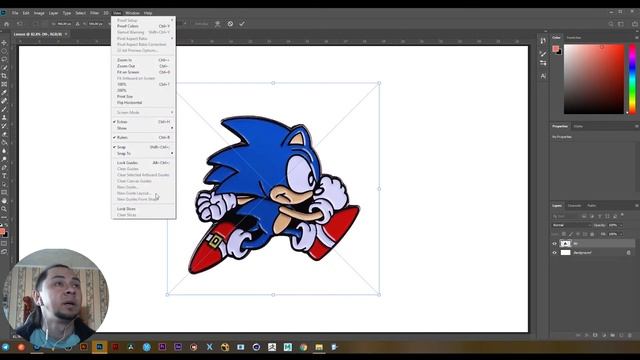This screenshot has height=360, width=640.
Task: Open the History panel icon in collapsed dock
Action: pyautogui.click(x=543, y=41)
